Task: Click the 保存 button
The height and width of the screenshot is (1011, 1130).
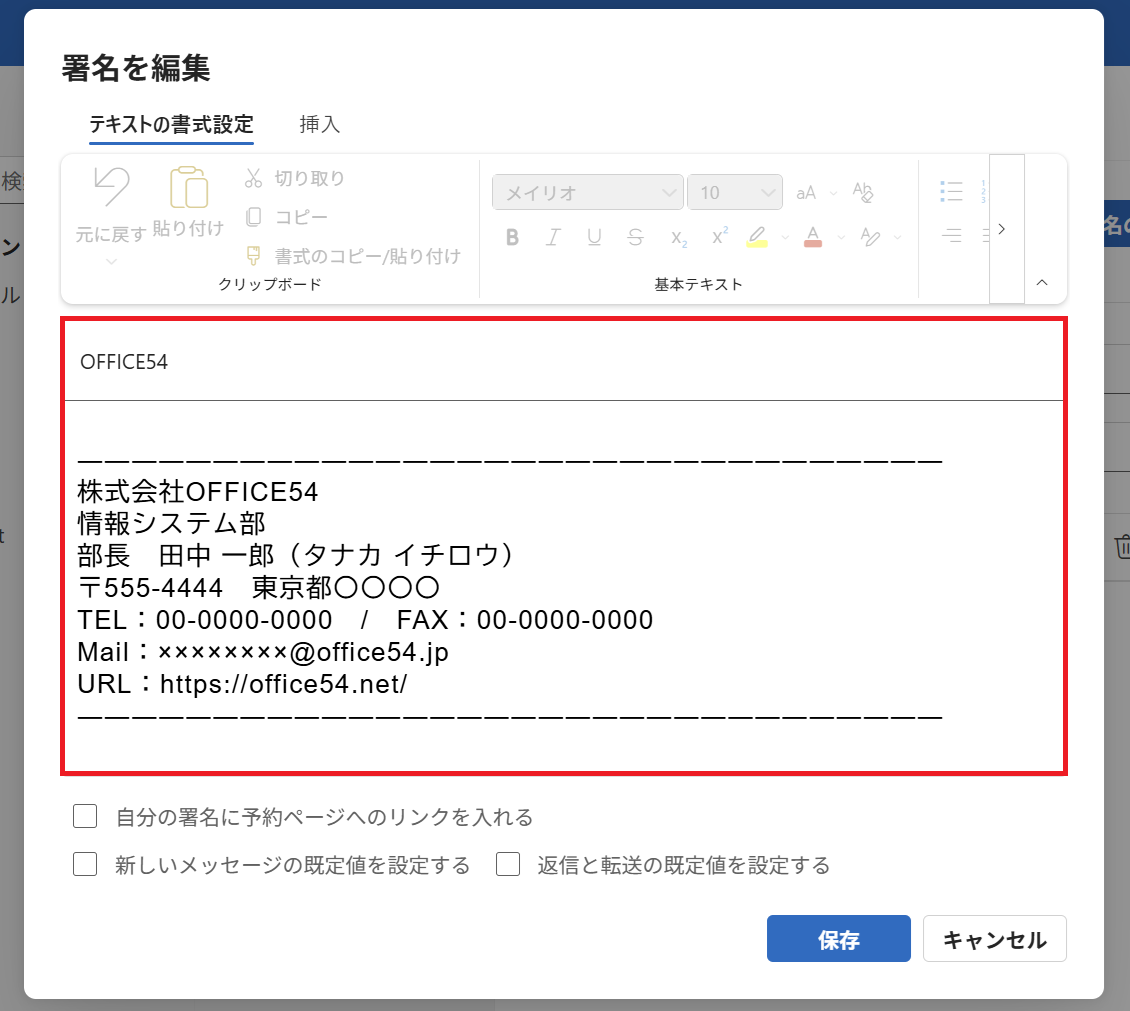Action: pos(838,938)
